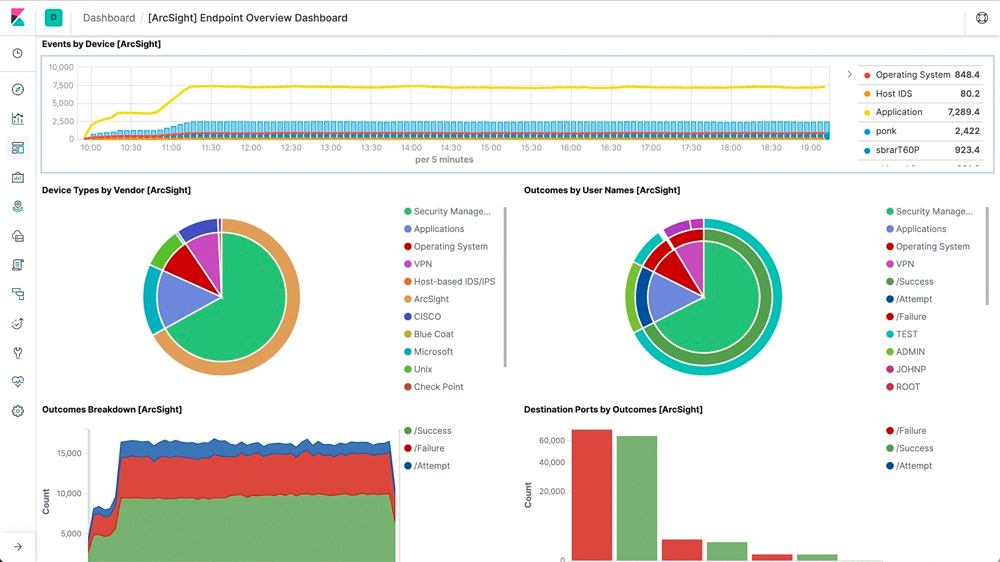Screen dimensions: 1000x562
Task: Select Unix legend entry
Action: point(418,369)
